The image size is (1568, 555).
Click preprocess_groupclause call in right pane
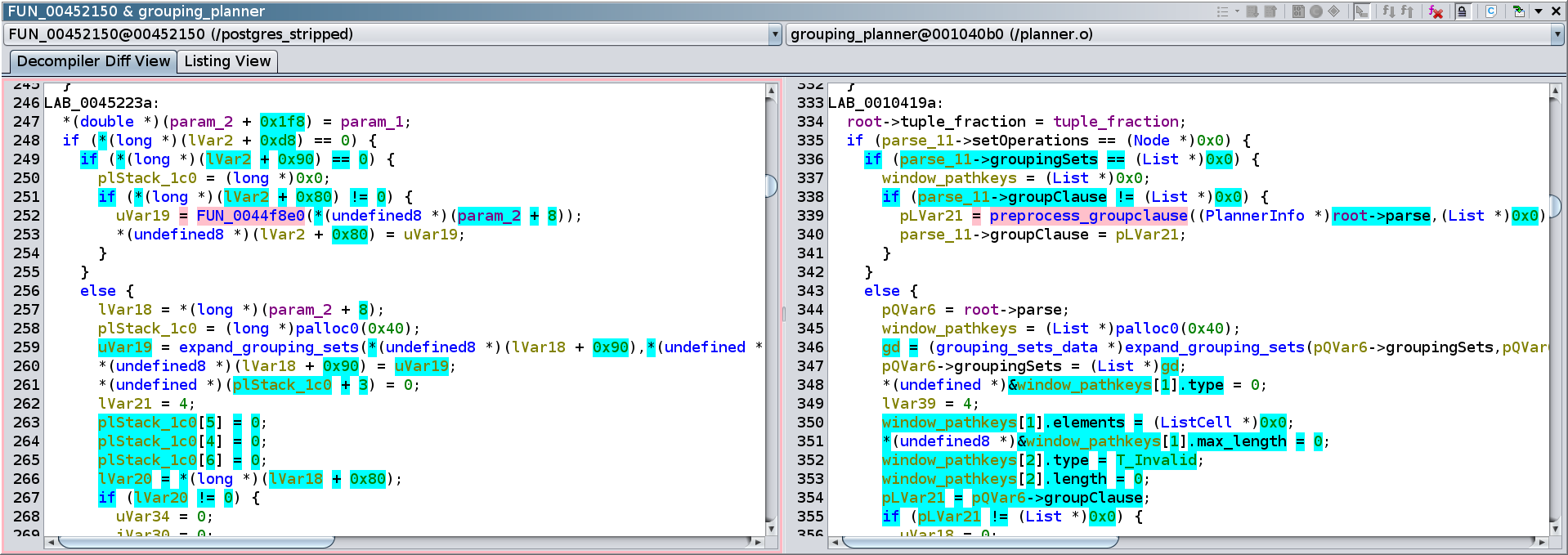(1088, 216)
